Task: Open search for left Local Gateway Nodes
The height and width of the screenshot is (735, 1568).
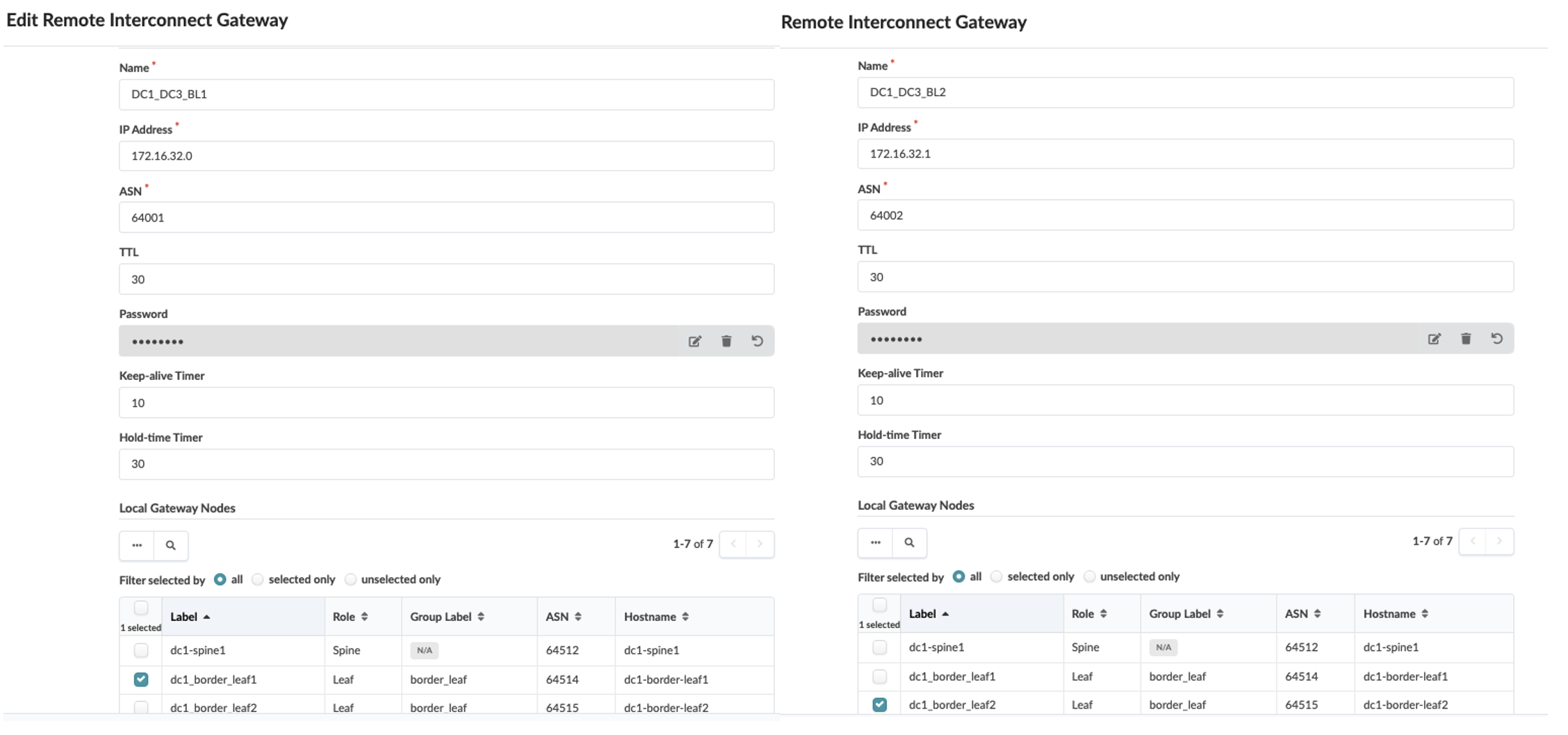Action: (x=170, y=545)
